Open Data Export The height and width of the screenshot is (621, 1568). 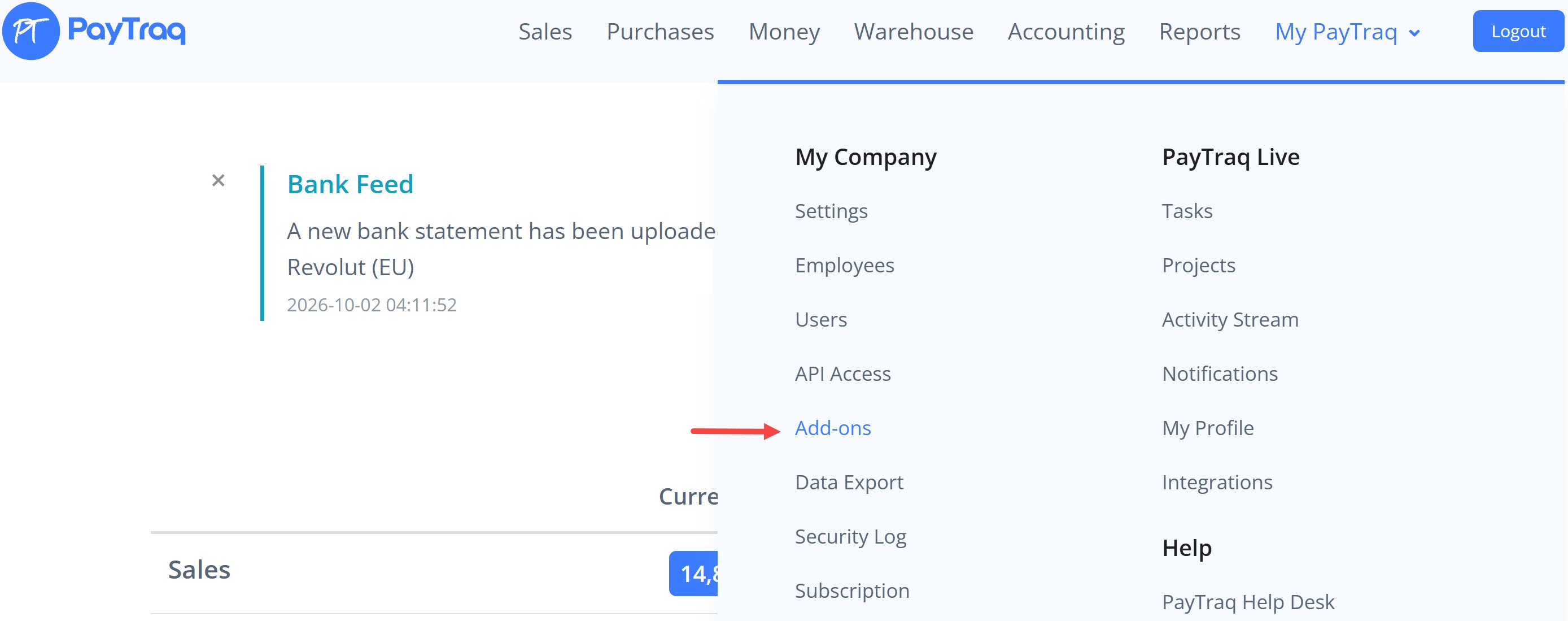click(x=849, y=482)
